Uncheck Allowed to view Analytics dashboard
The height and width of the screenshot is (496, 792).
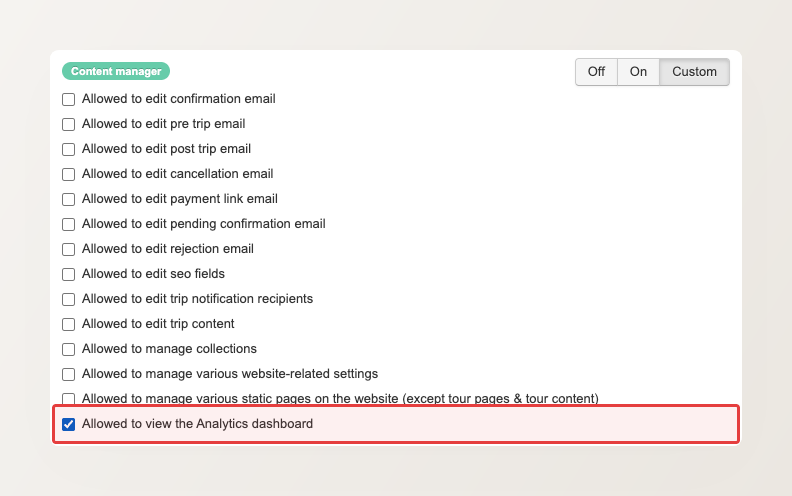point(69,424)
